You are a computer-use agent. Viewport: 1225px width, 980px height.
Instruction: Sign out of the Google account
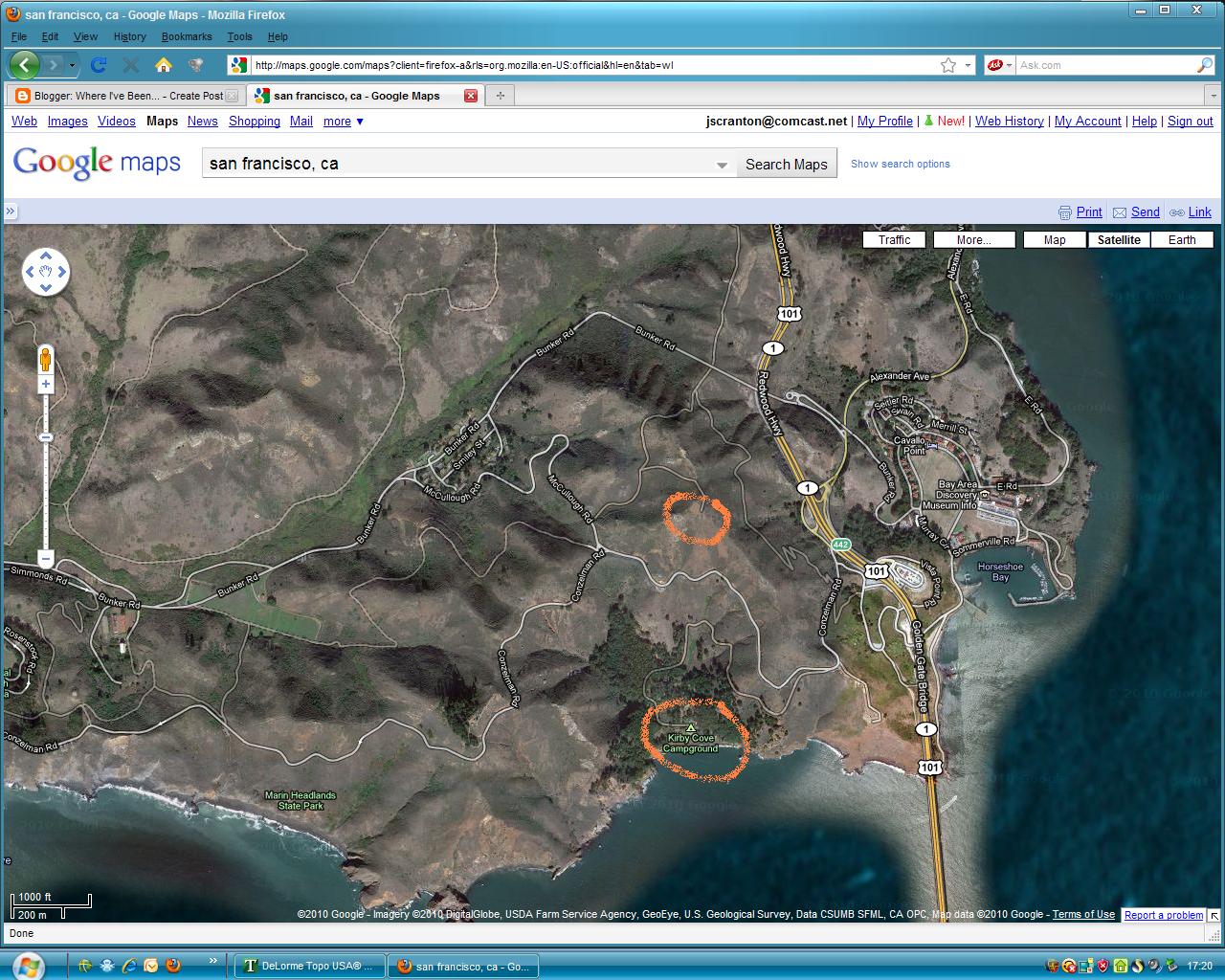coord(1191,121)
